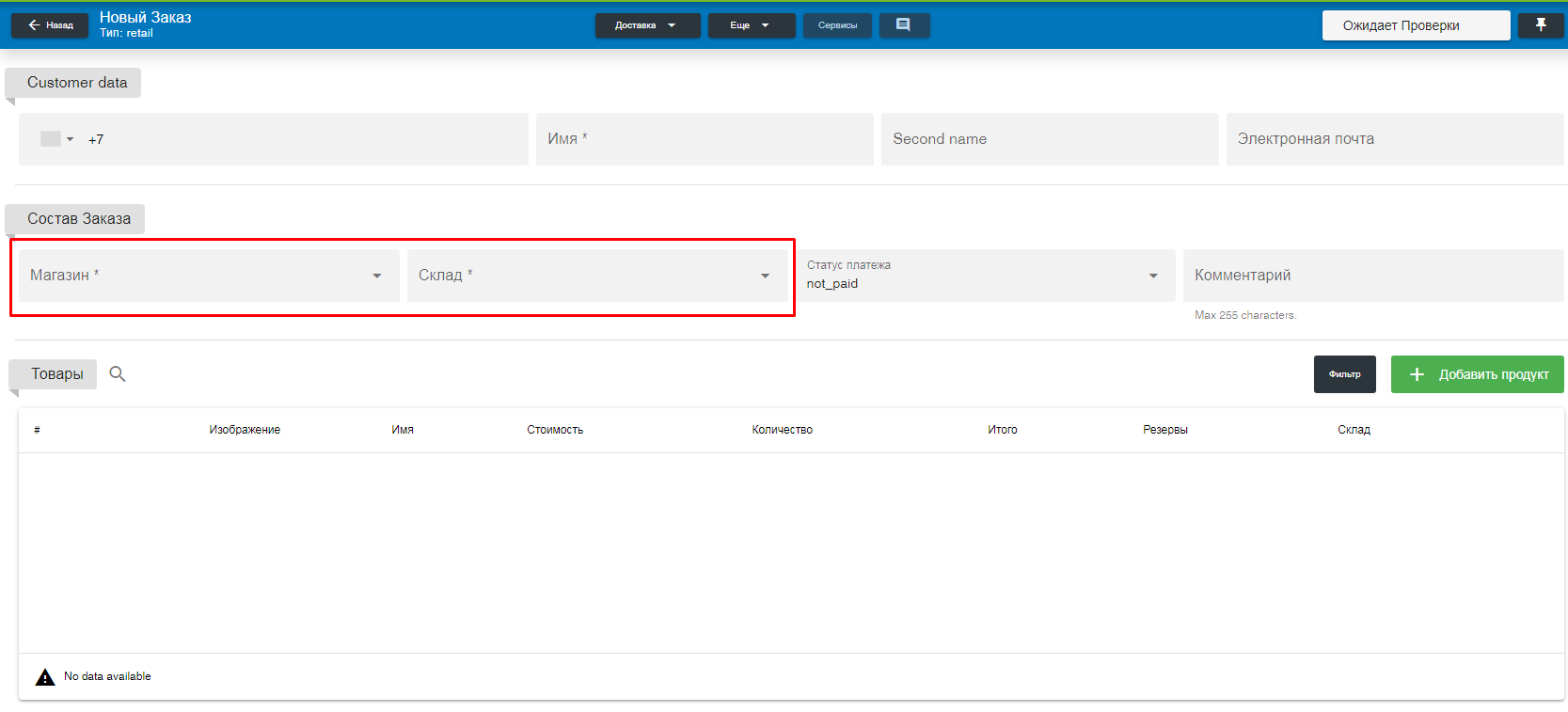Click the 'No data available' message
This screenshot has width=1568, height=712.
[x=107, y=676]
